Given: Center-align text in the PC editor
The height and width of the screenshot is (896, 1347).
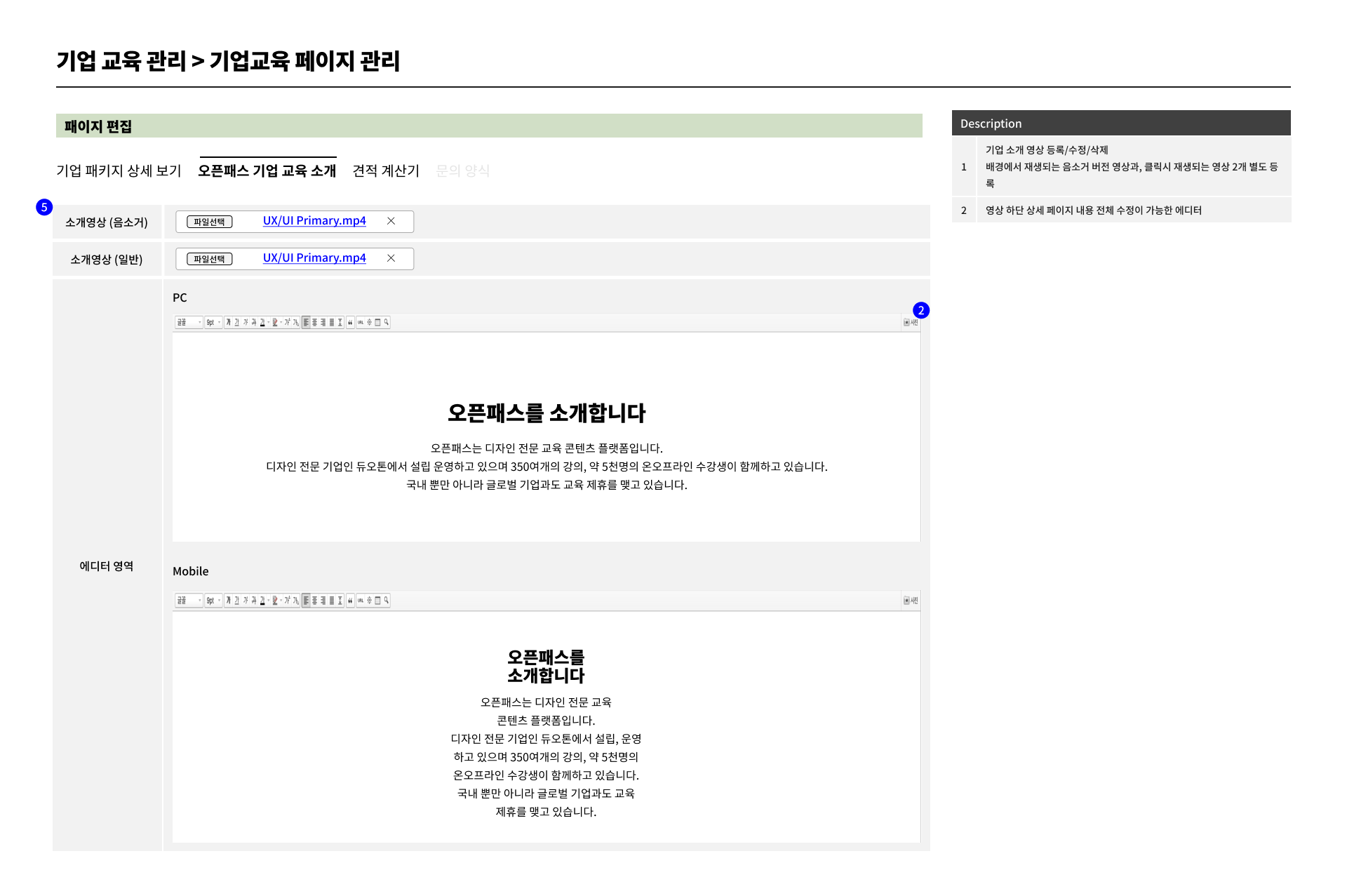Looking at the screenshot, I should click(314, 322).
